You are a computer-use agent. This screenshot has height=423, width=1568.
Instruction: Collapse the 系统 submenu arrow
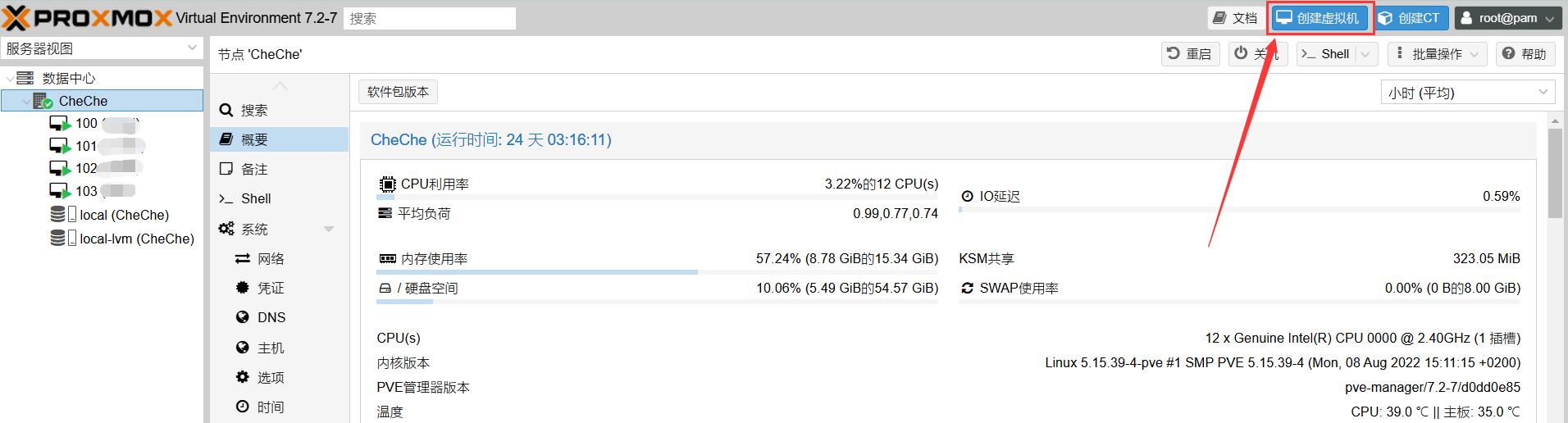point(329,230)
